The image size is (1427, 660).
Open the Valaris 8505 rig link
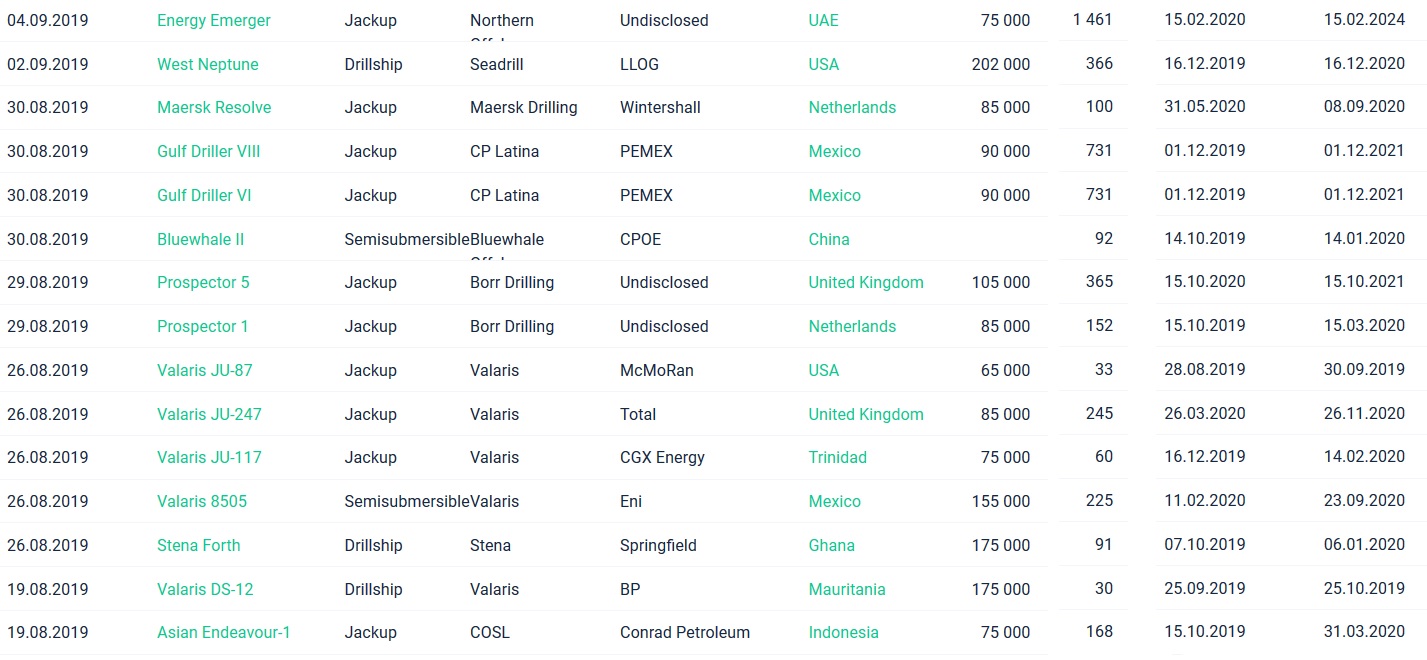tap(201, 501)
